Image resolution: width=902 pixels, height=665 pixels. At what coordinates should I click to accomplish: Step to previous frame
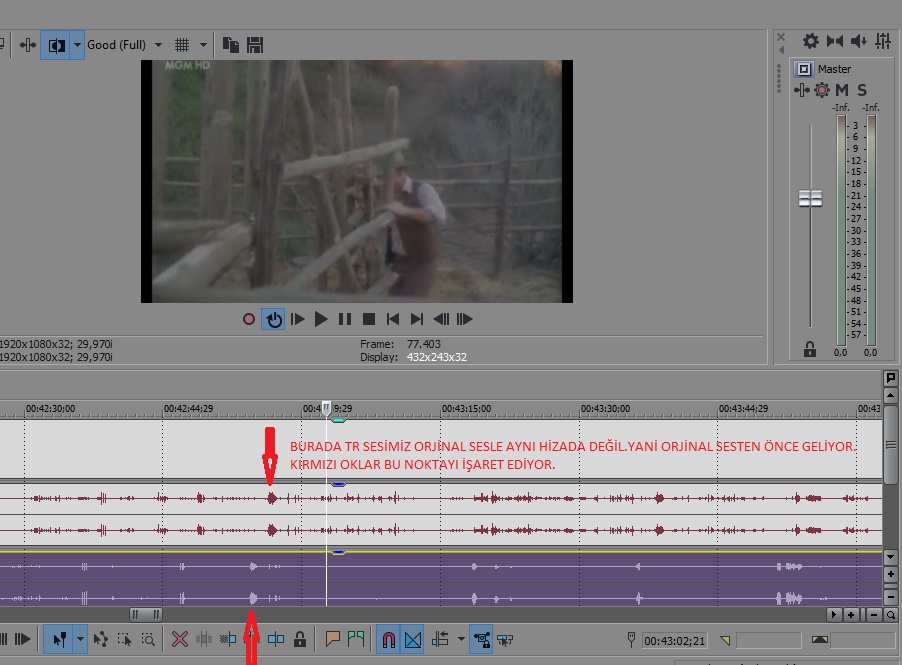(x=441, y=319)
